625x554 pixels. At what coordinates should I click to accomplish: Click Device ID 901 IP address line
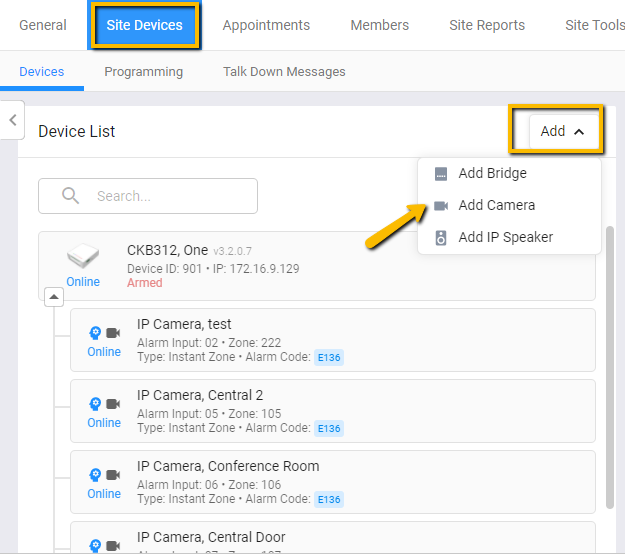coord(213,269)
